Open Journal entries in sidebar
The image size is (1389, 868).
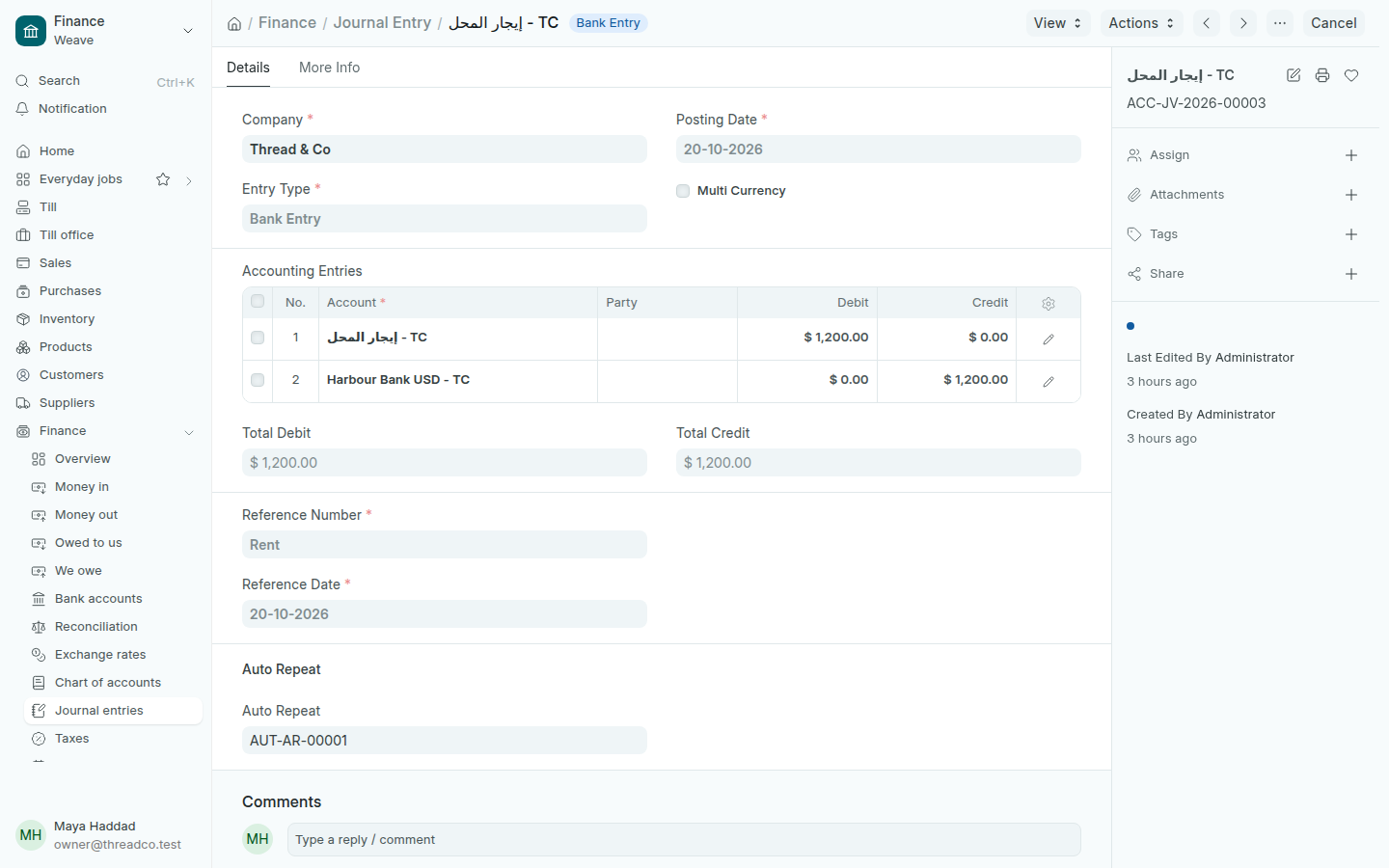pos(114,711)
